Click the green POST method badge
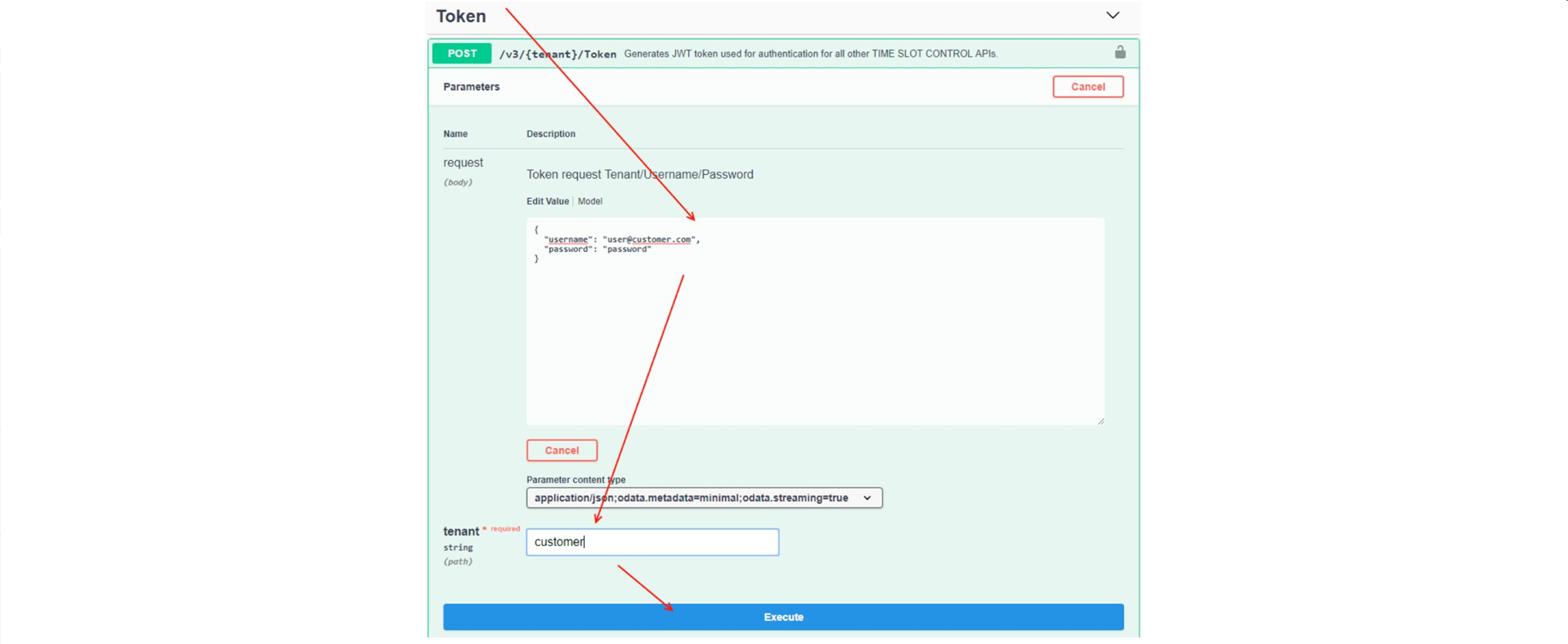 click(461, 53)
